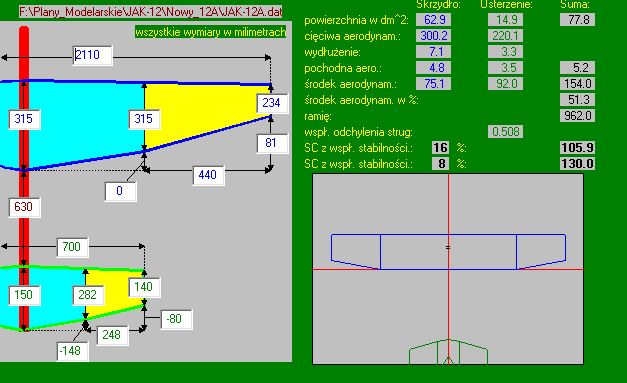Viewport: 627px width, 383px height.
Task: Click the wingspan field showing 2110
Action: pos(93,55)
